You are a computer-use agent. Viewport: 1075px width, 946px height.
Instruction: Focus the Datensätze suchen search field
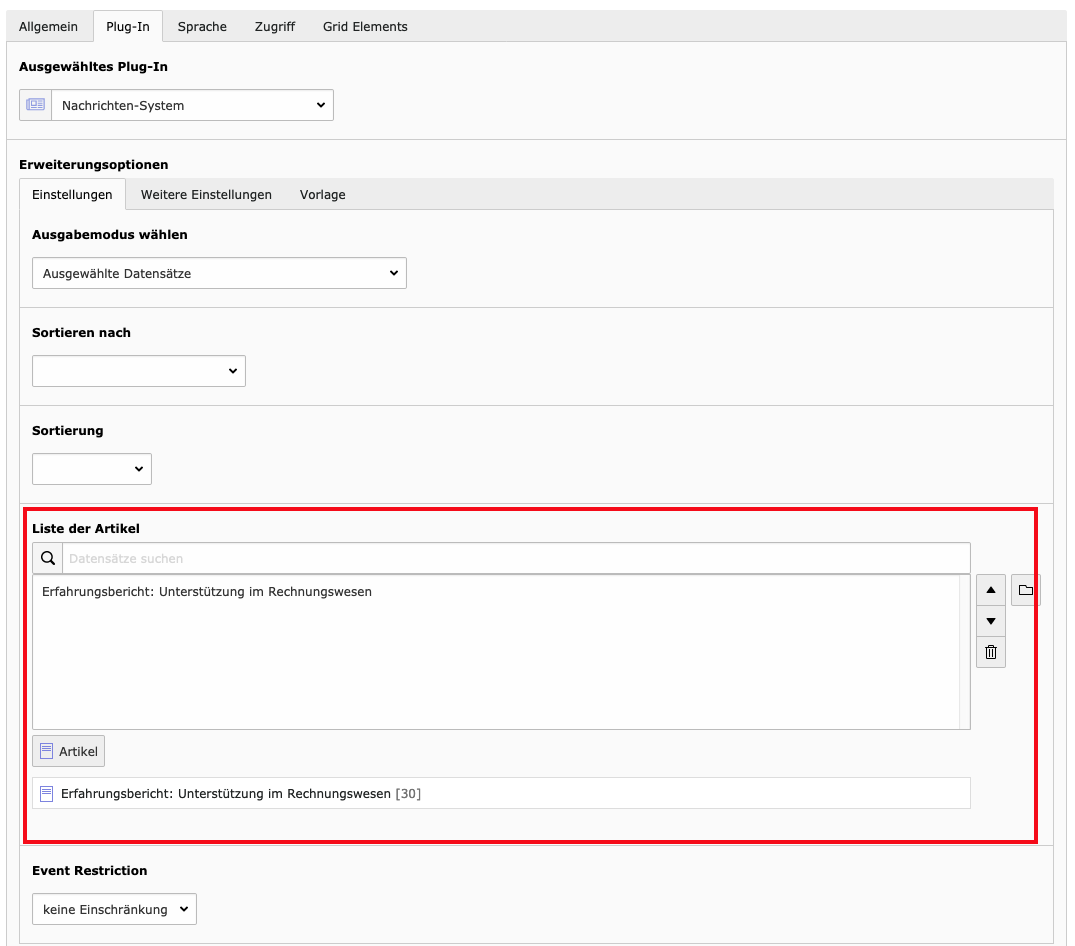(515, 558)
